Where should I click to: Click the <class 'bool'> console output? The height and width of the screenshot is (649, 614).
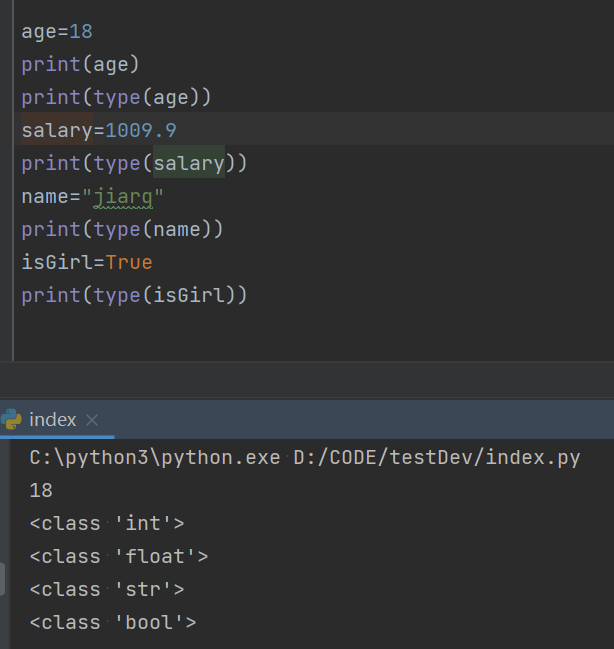coord(113,622)
